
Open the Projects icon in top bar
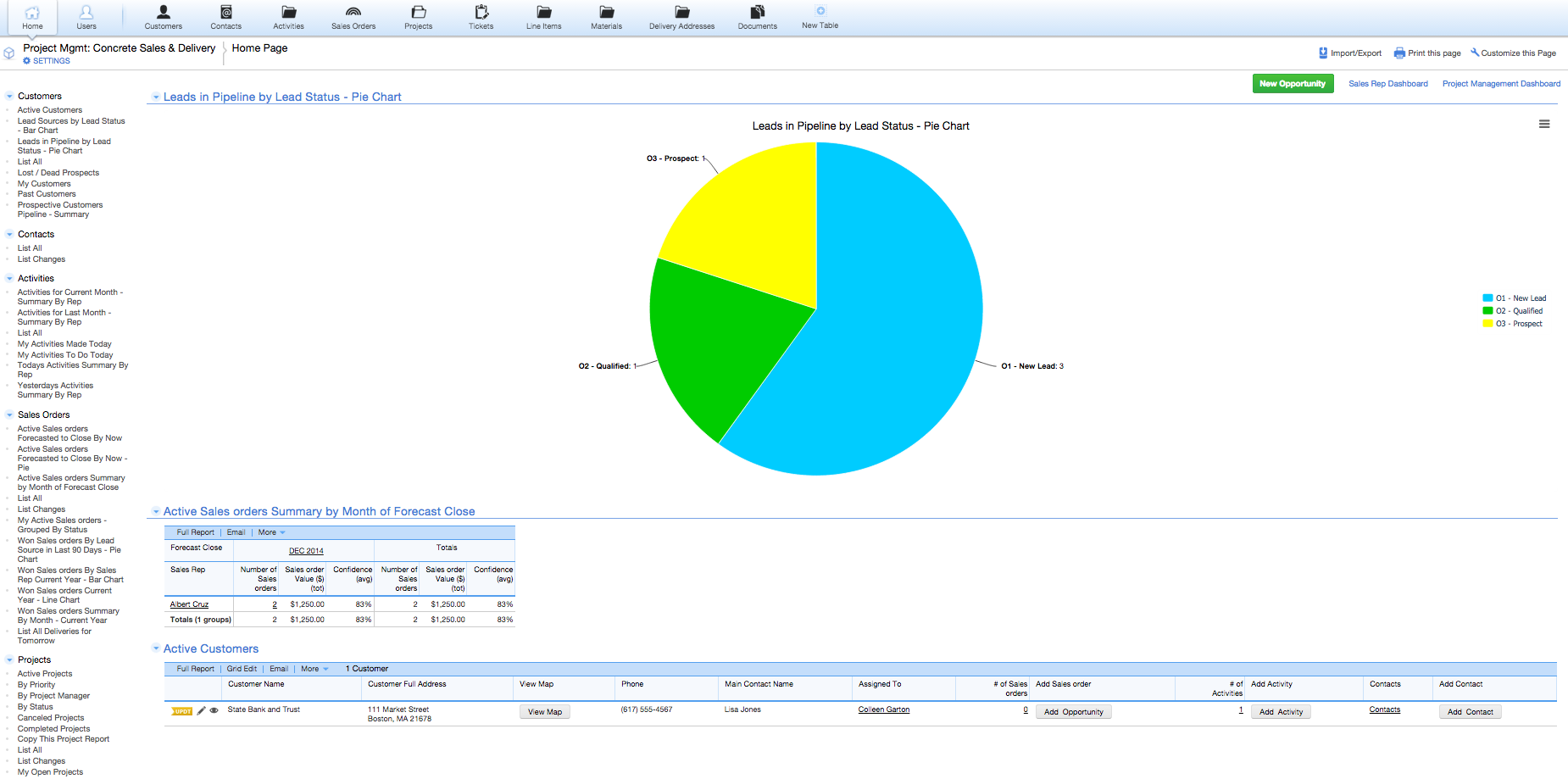[419, 12]
